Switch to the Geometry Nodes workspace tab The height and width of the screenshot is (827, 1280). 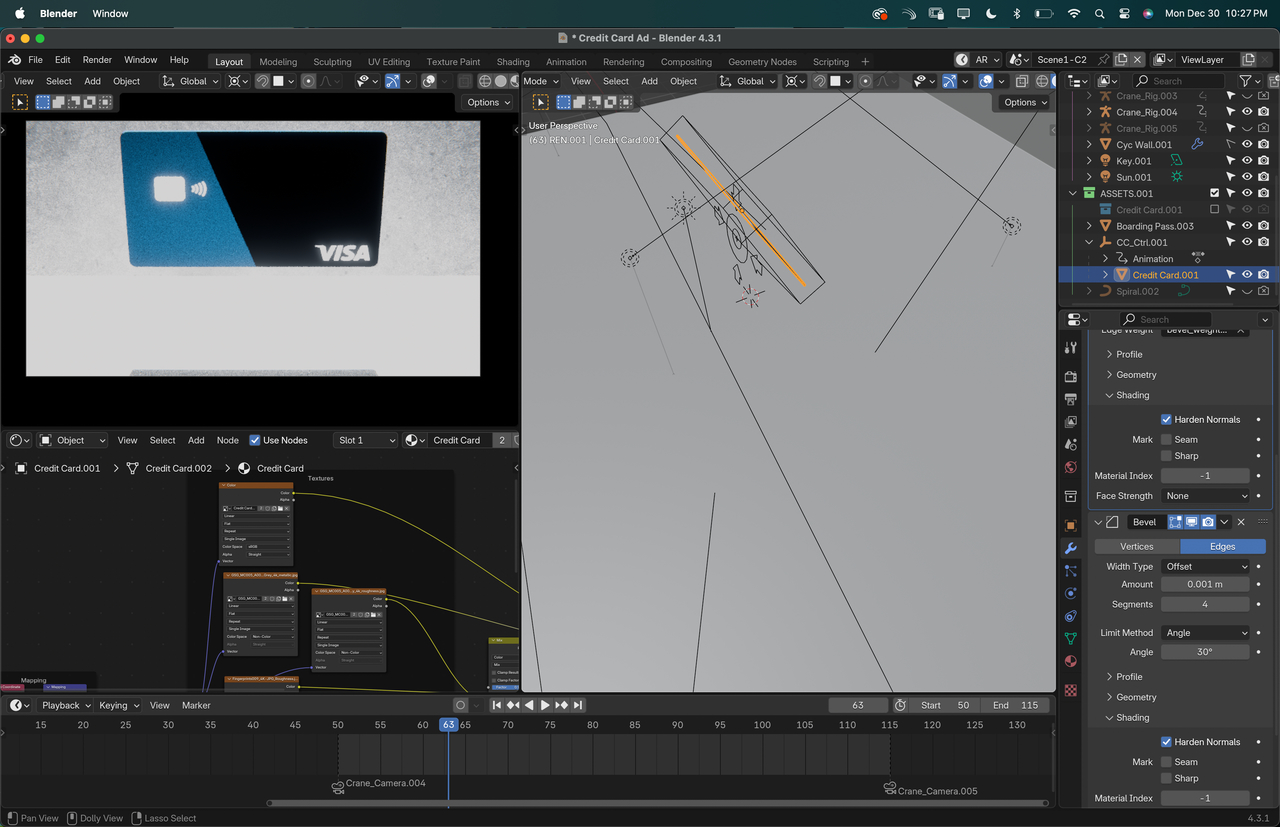point(762,62)
